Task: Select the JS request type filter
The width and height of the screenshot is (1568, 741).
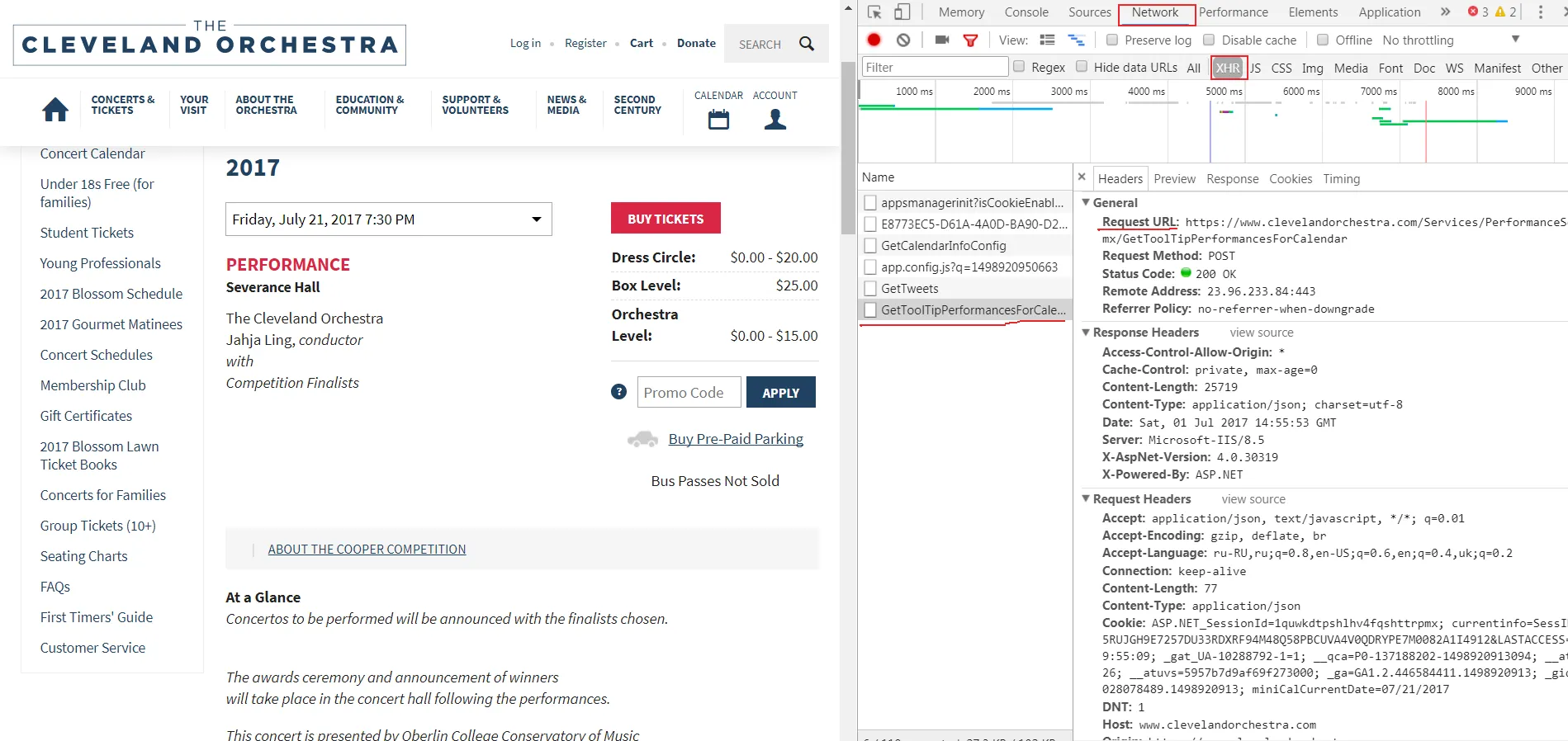Action: pyautogui.click(x=1255, y=68)
